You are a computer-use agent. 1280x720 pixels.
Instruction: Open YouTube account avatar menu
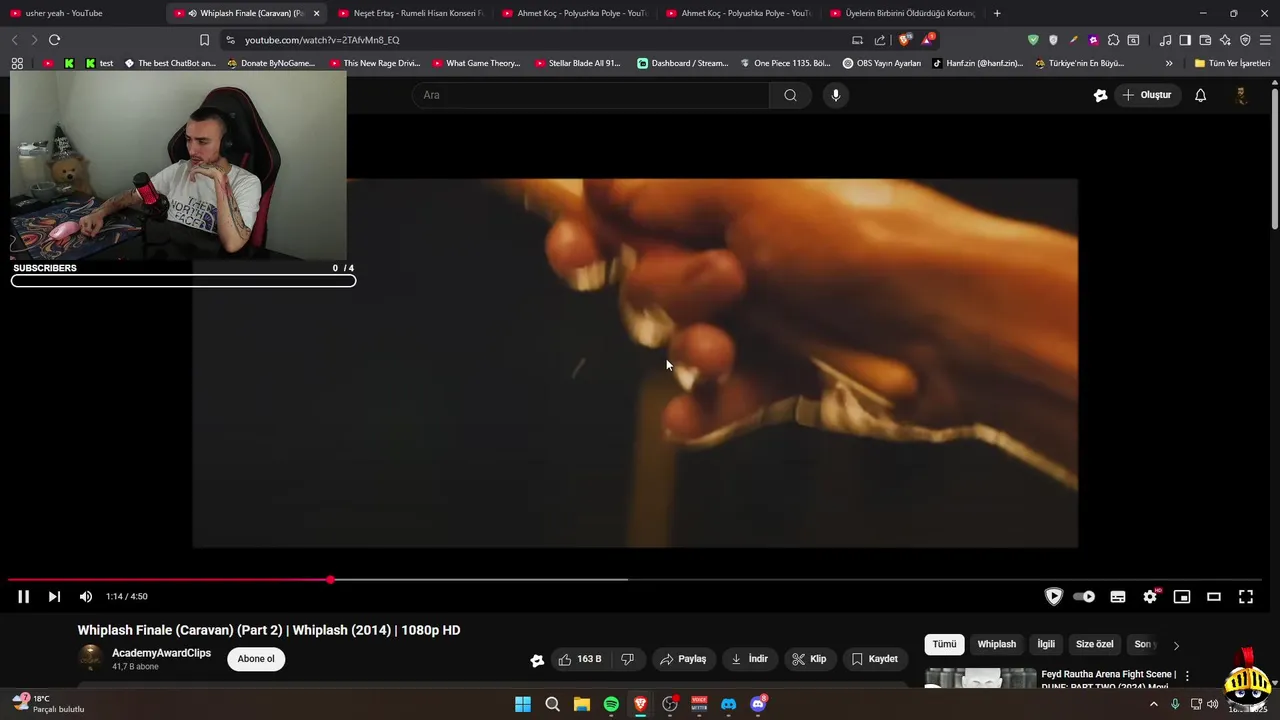[x=1241, y=95]
